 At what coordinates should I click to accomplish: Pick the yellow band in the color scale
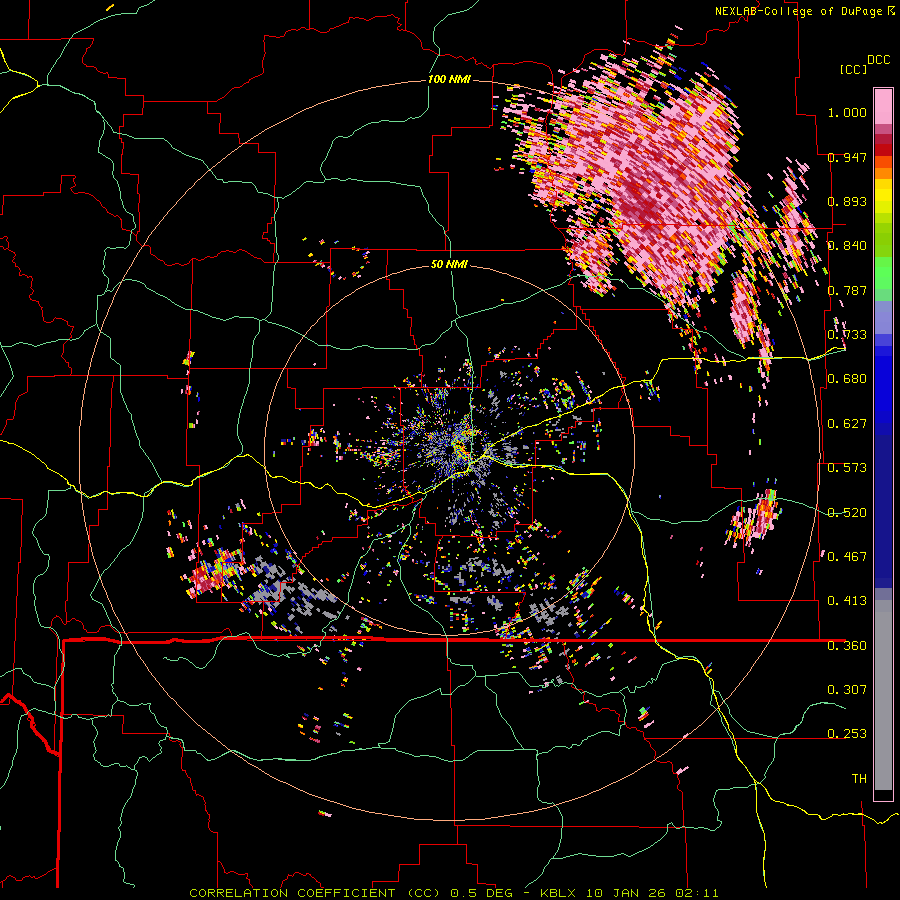(883, 196)
